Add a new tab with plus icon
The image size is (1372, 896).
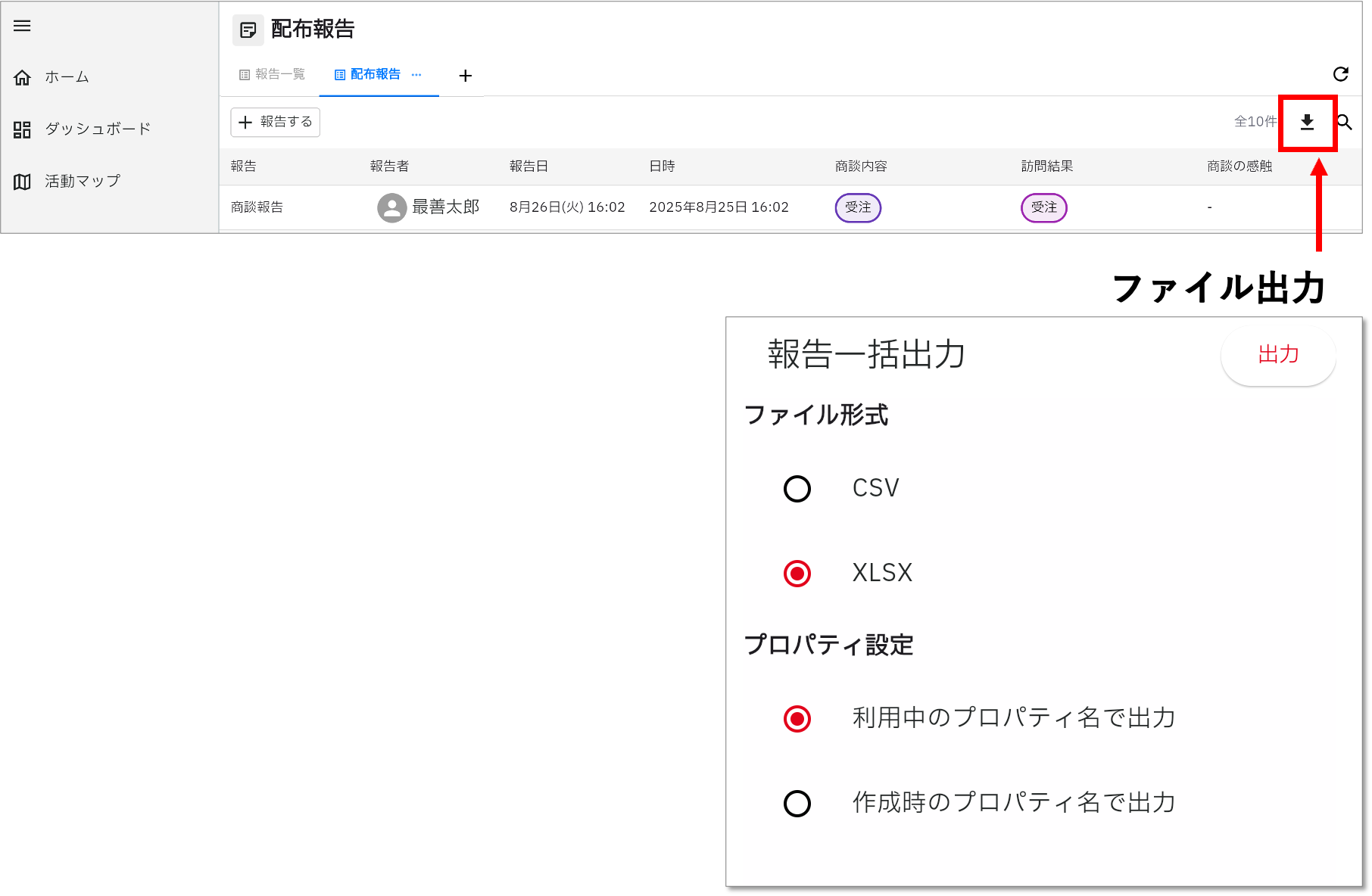pos(466,76)
